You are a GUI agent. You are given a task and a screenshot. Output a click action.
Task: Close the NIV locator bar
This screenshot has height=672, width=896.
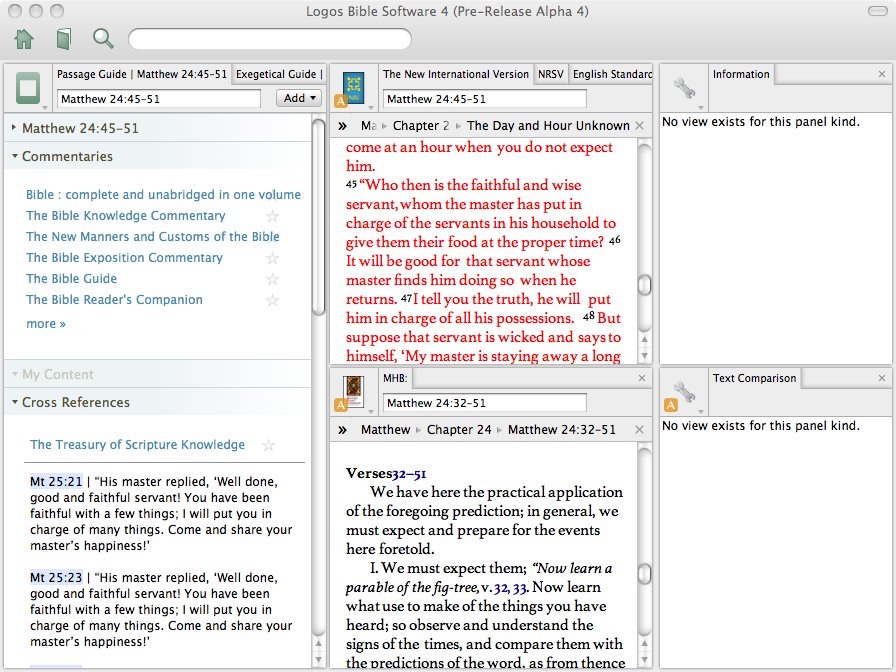pyautogui.click(x=639, y=126)
